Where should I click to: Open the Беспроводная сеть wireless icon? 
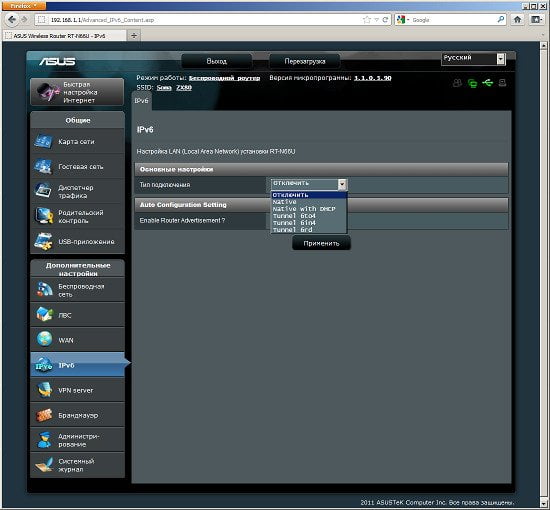click(x=44, y=290)
